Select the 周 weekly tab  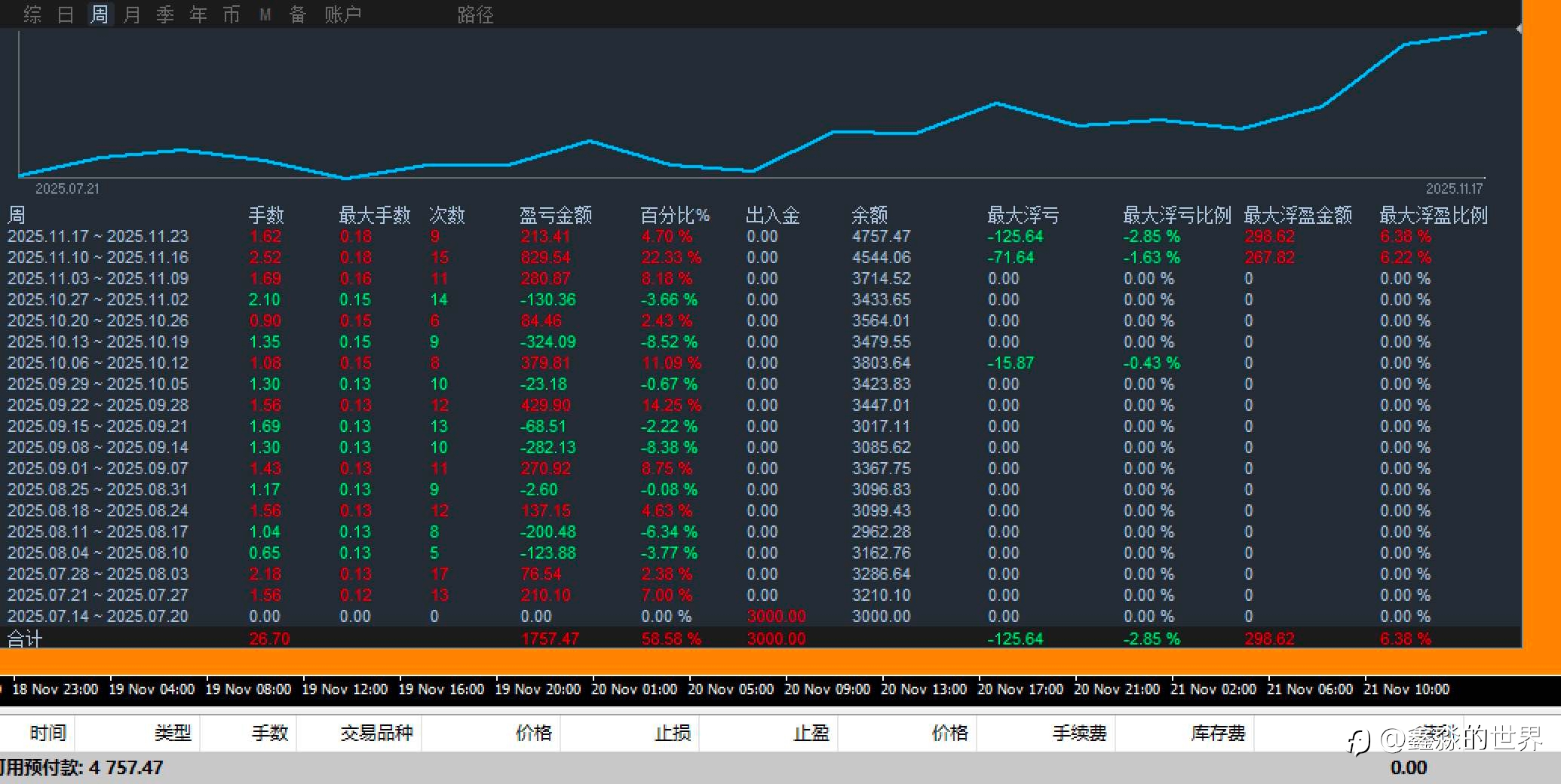point(99,14)
